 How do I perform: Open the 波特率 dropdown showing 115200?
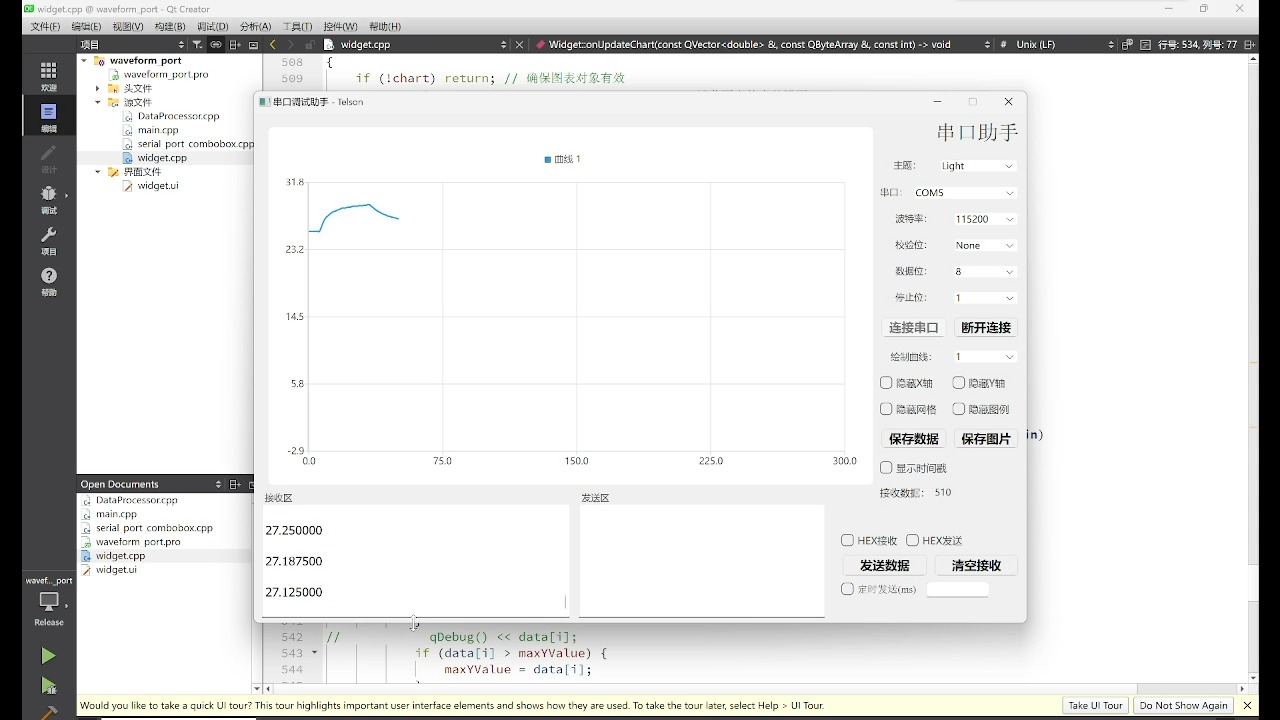coord(985,218)
